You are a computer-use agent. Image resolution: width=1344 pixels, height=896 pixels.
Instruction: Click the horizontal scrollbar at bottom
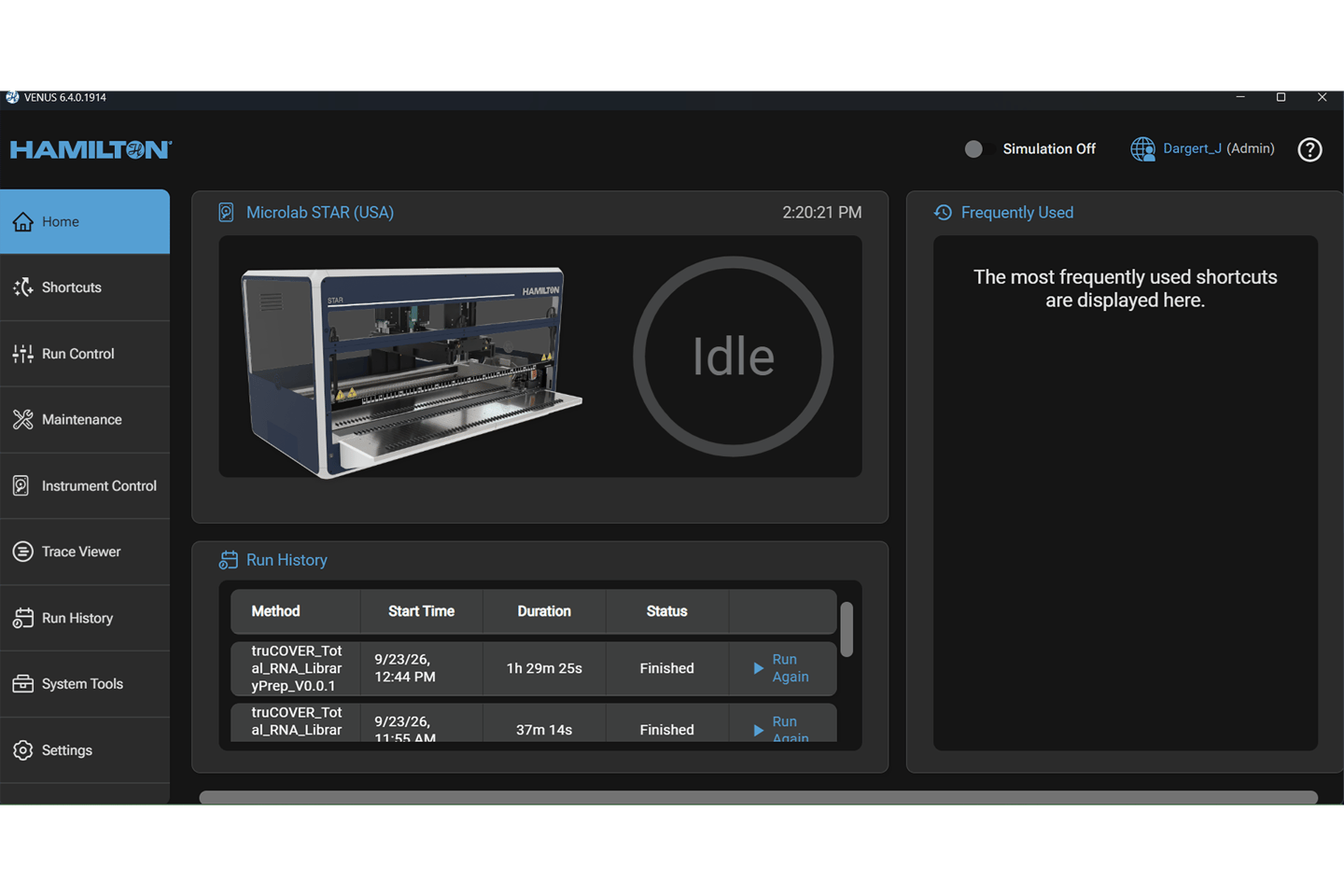coord(758,798)
